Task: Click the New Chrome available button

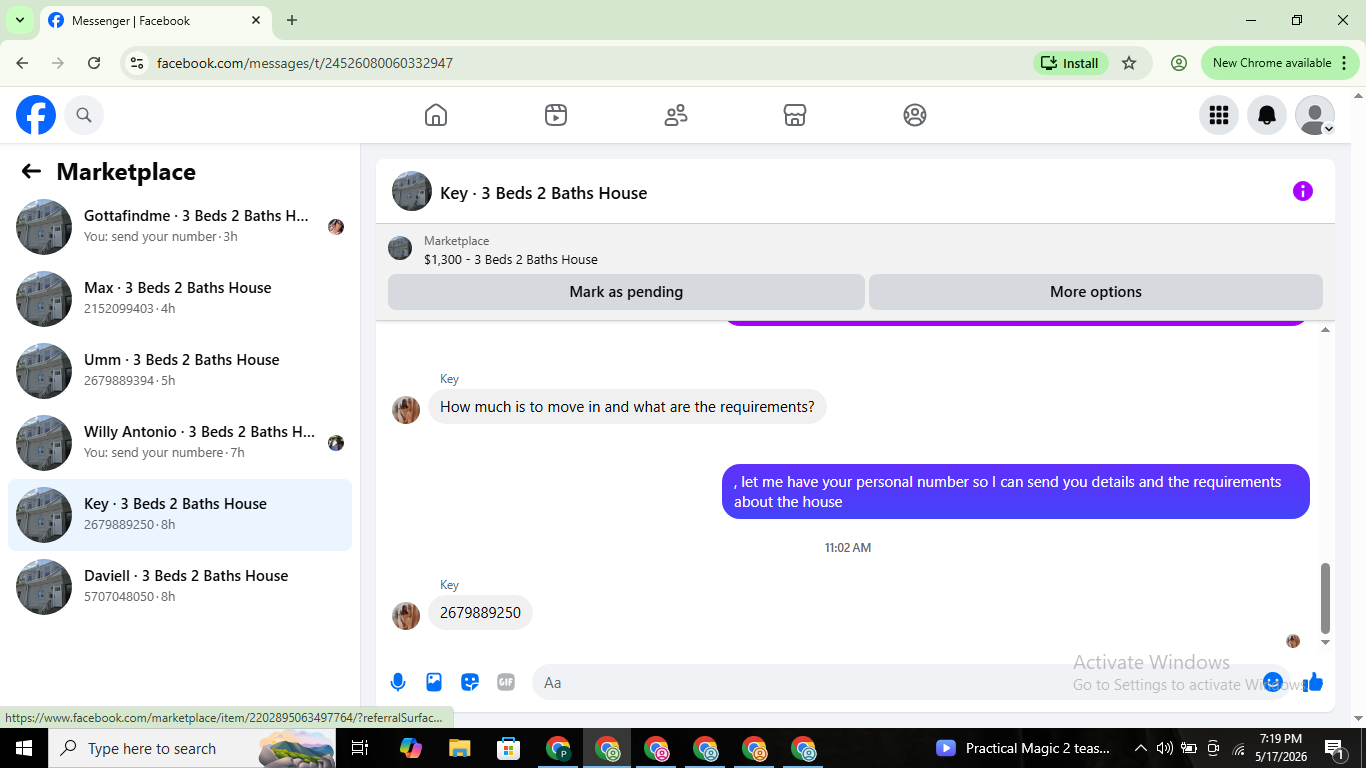Action: click(1281, 63)
